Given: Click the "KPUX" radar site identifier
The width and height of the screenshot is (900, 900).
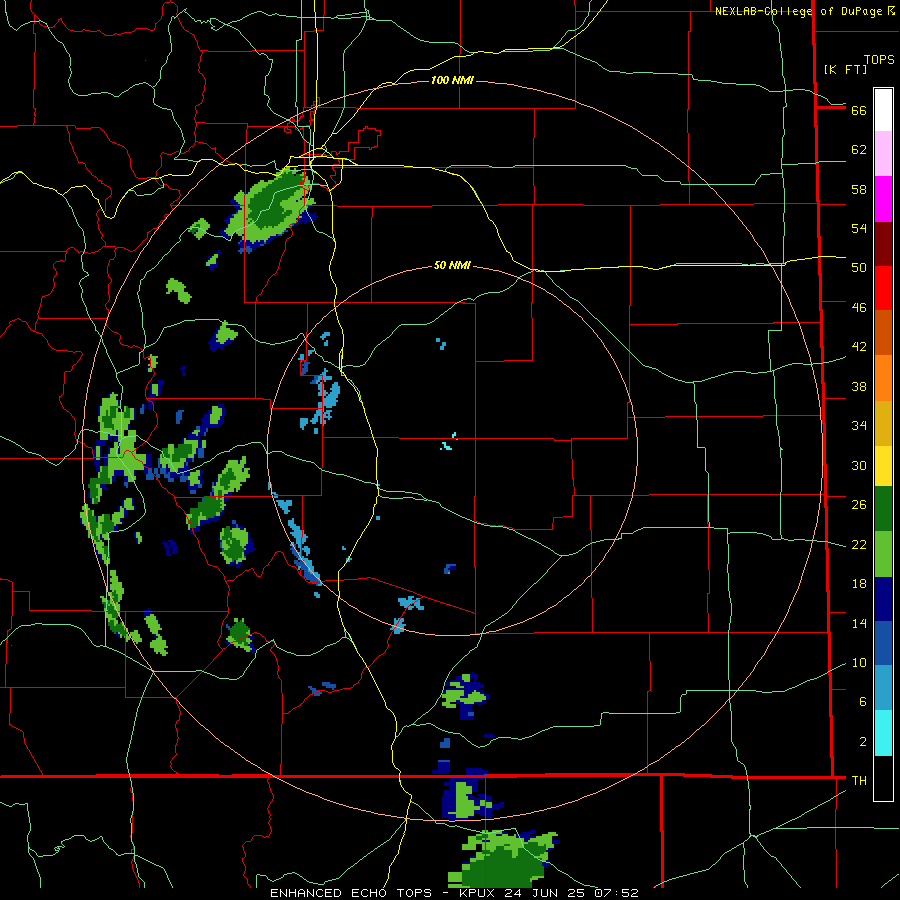Looking at the screenshot, I should 479,893.
